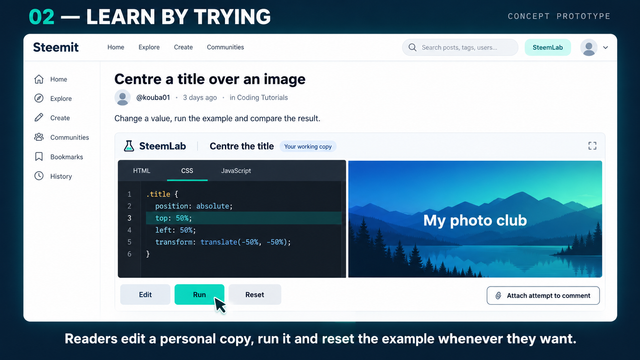This screenshot has width=640, height=360.
Task: Open the Coding Tutorials community link
Action: [262, 98]
